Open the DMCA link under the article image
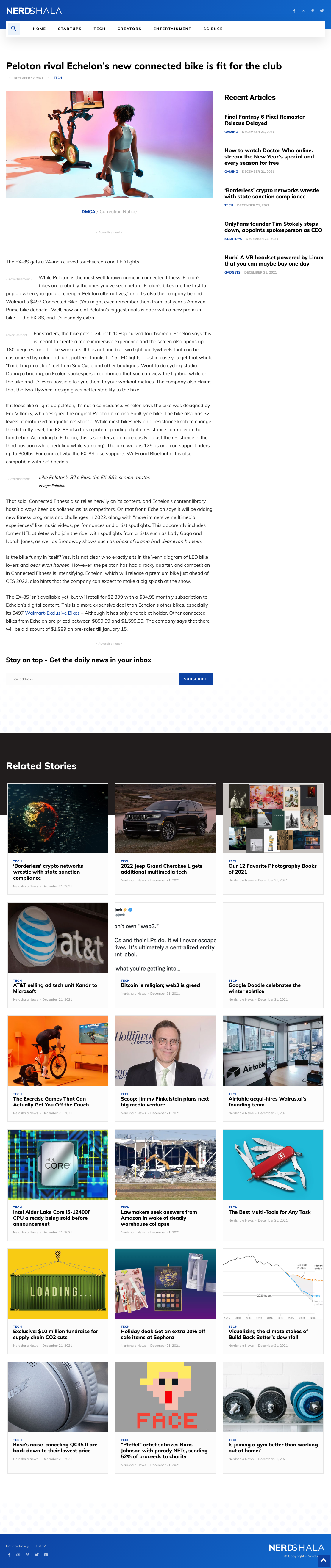Viewport: 331px width, 1568px height. 88,212
